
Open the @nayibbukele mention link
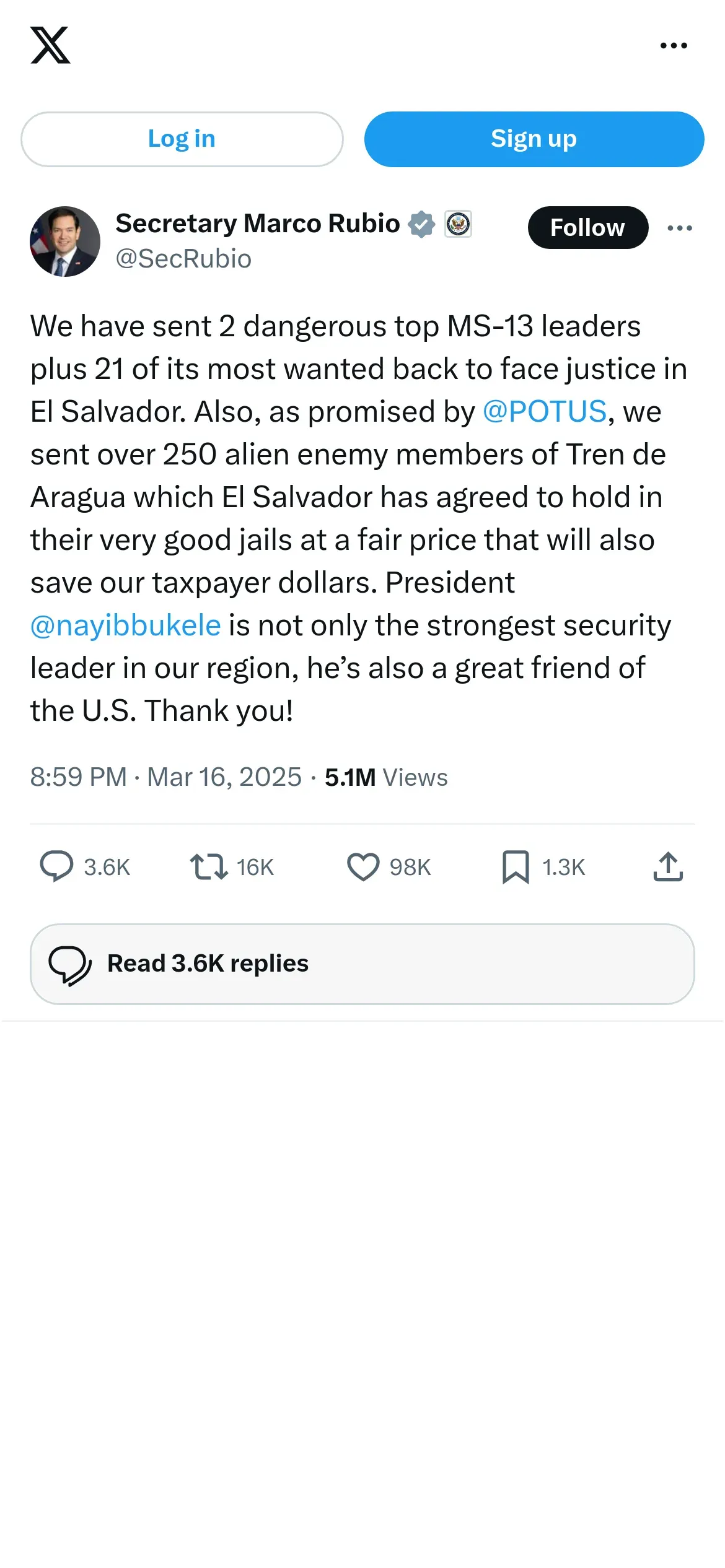(x=126, y=625)
